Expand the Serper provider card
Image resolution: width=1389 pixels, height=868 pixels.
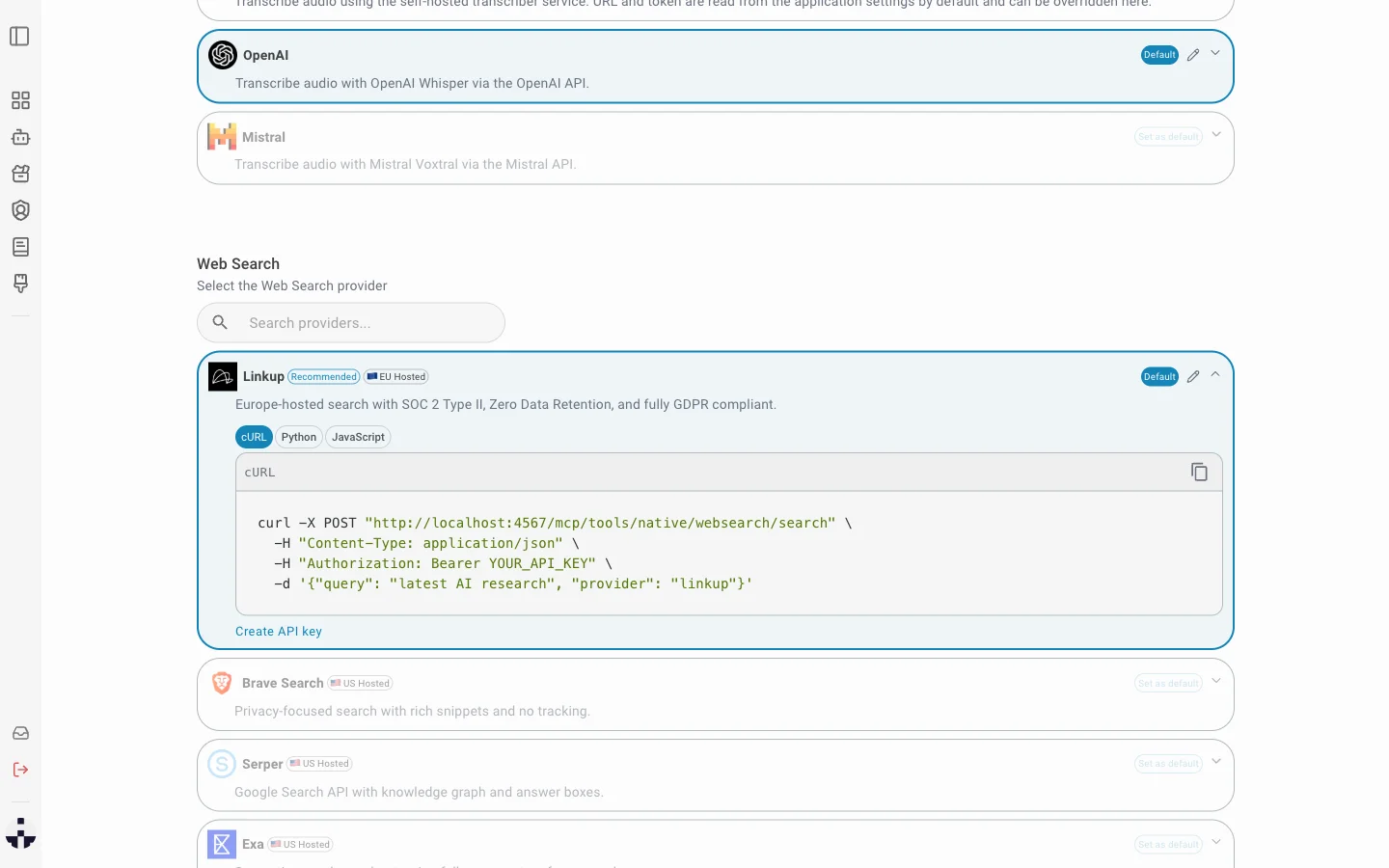click(1215, 762)
